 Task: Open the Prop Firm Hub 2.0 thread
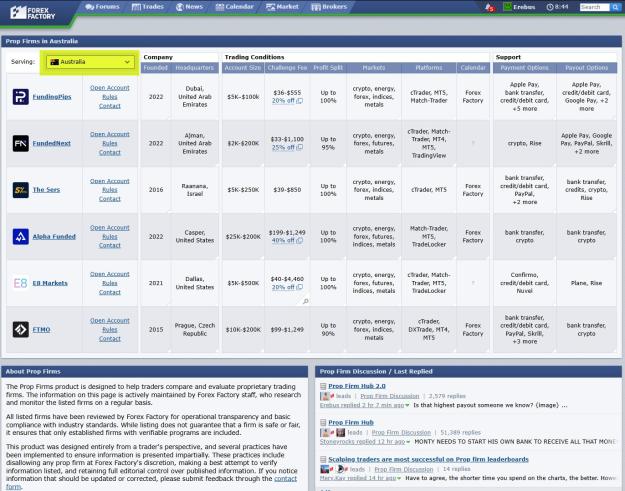tap(357, 386)
